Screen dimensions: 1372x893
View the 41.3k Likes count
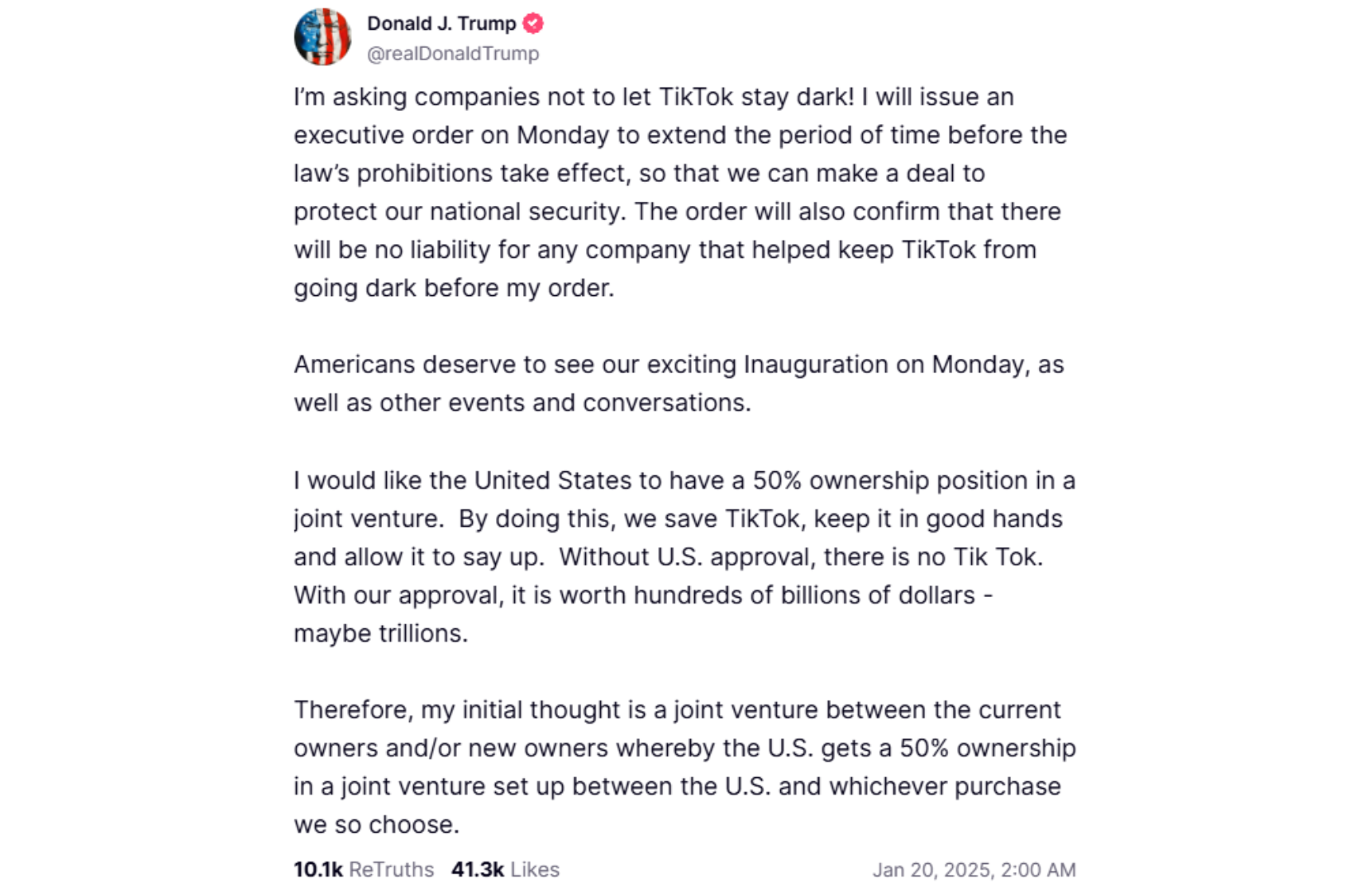505,869
